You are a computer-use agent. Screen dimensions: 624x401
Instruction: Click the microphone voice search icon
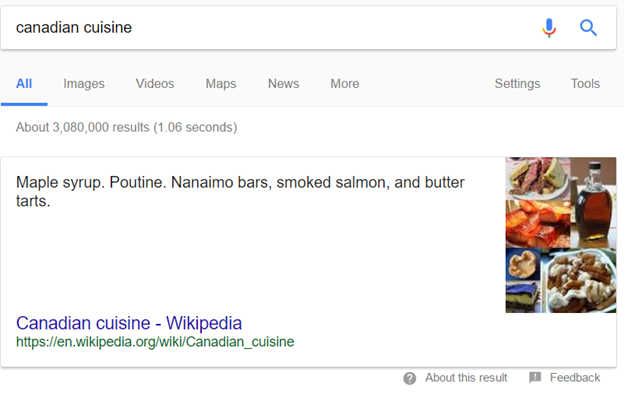tap(549, 28)
